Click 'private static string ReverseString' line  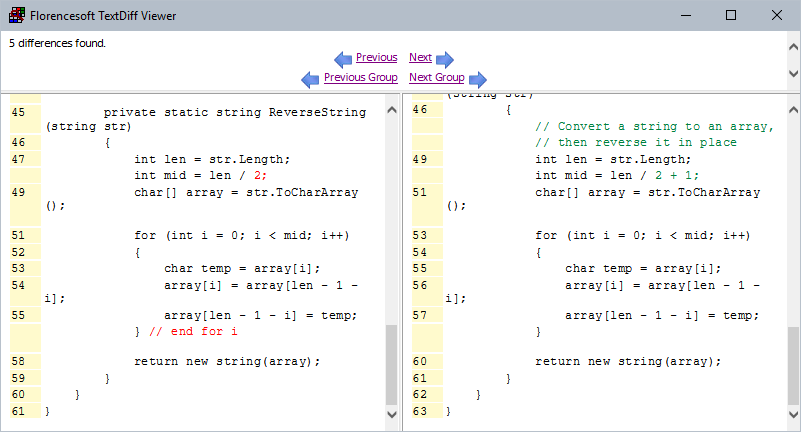[x=235, y=112]
